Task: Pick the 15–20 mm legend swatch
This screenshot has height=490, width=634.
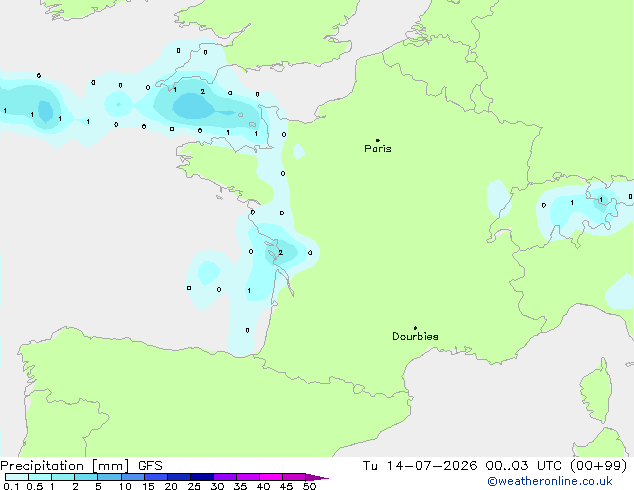Action: pos(156,477)
